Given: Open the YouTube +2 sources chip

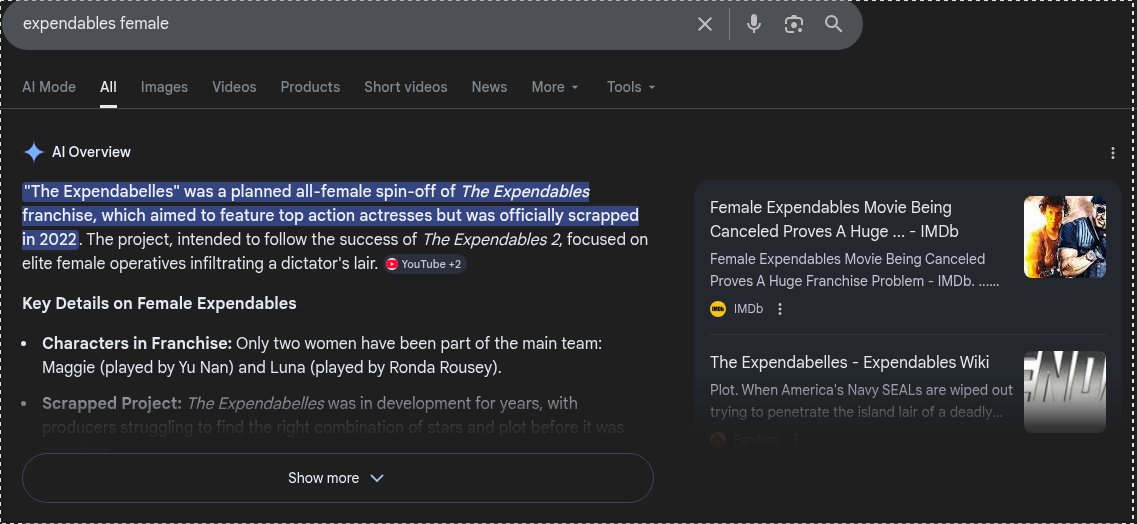Looking at the screenshot, I should pyautogui.click(x=425, y=264).
